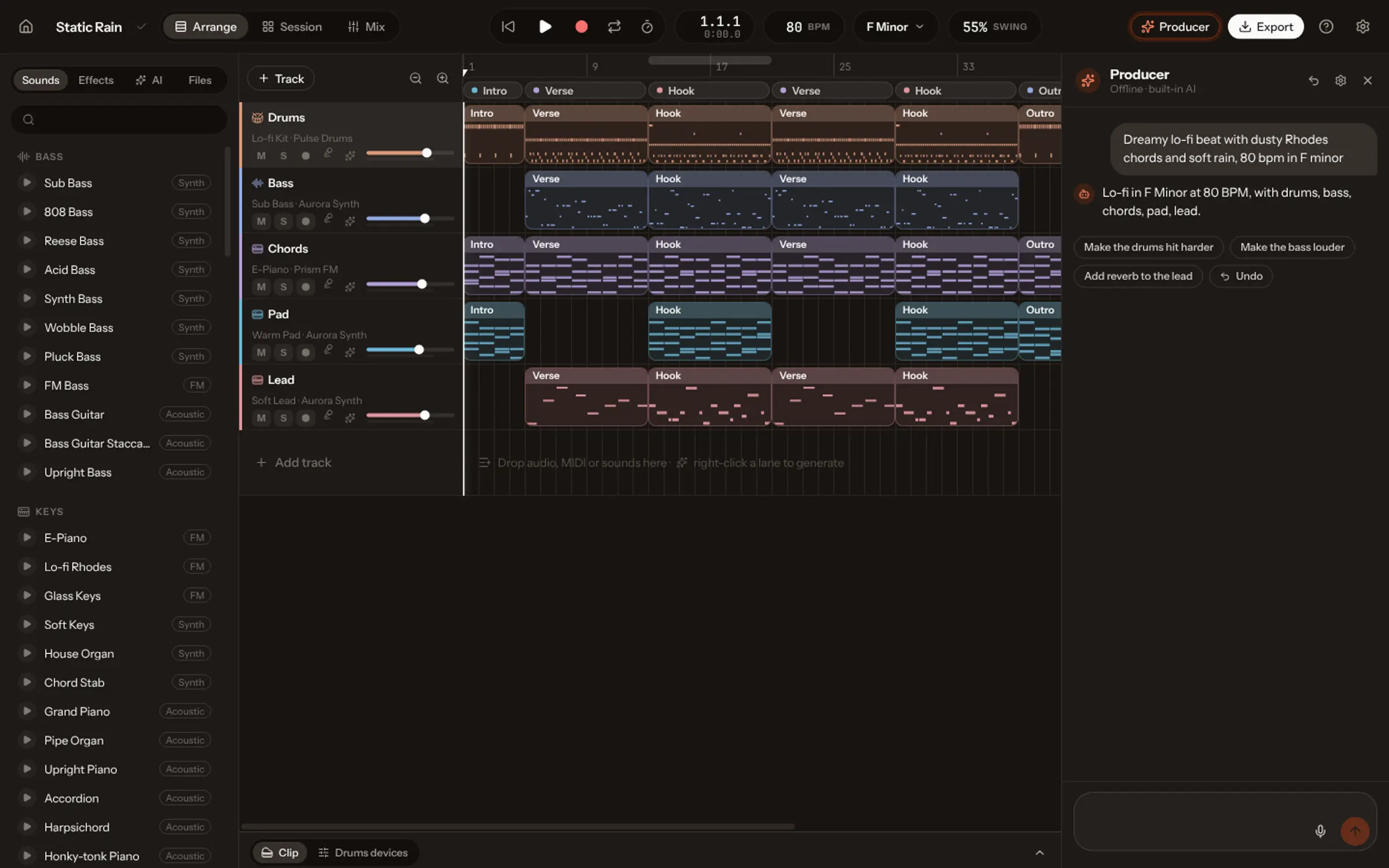The height and width of the screenshot is (868, 1389).
Task: Switch to the Mix view tab
Action: [366, 27]
